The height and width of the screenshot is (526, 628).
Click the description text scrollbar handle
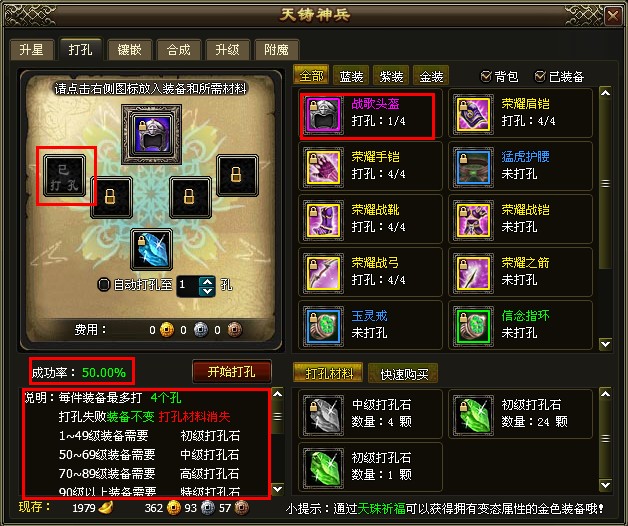277,417
